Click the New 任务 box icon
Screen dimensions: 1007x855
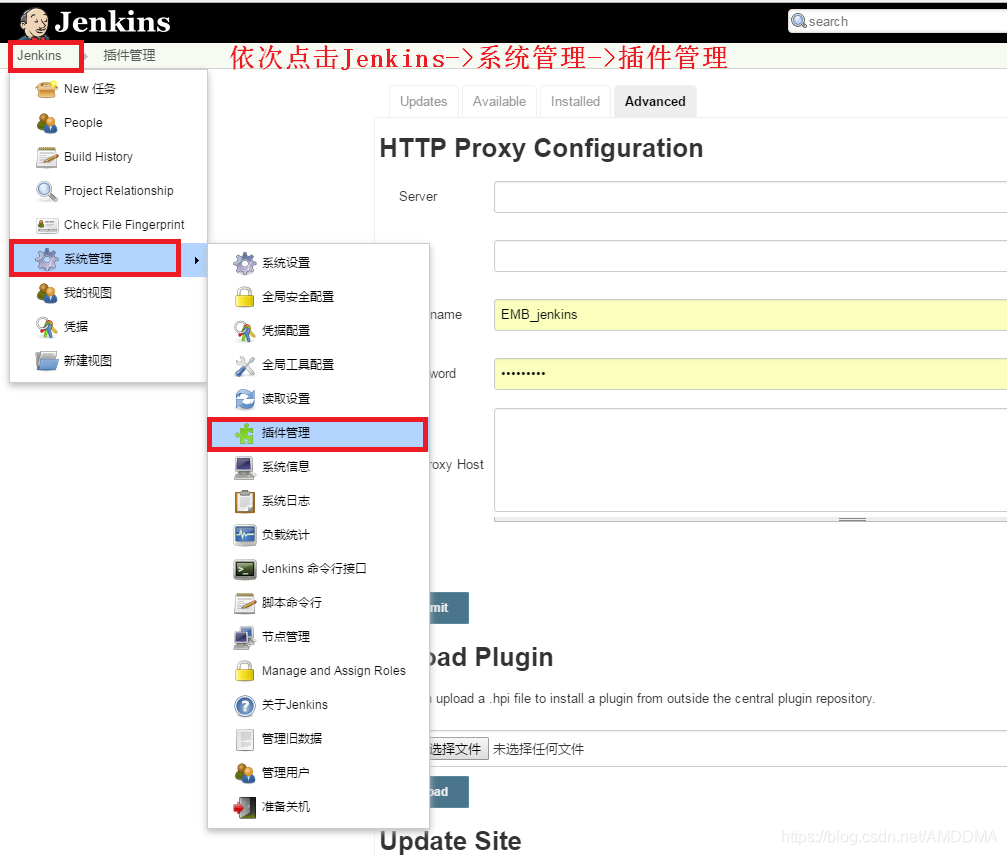[47, 89]
